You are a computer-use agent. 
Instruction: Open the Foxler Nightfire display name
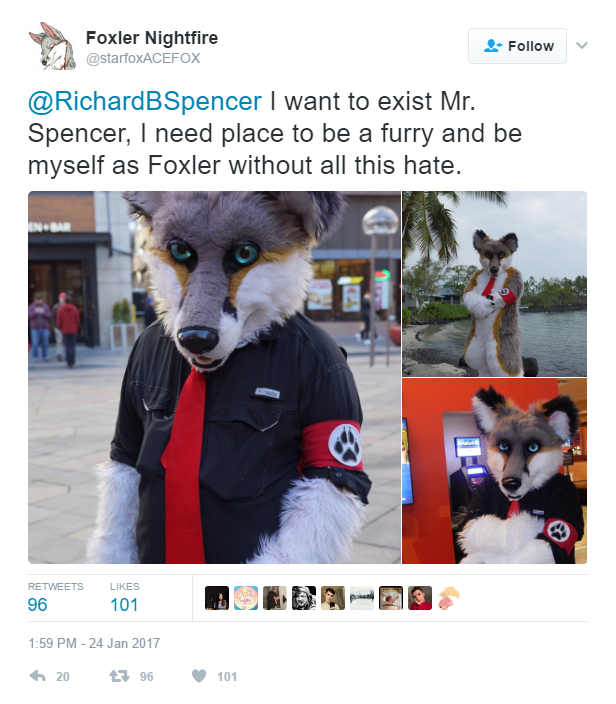coord(152,38)
